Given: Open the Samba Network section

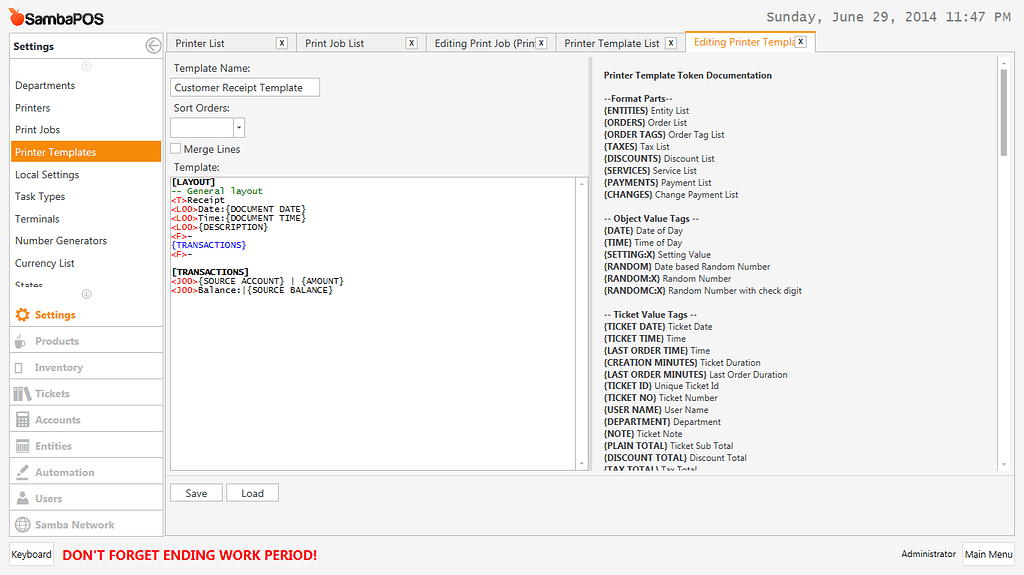Looking at the screenshot, I should (x=86, y=524).
